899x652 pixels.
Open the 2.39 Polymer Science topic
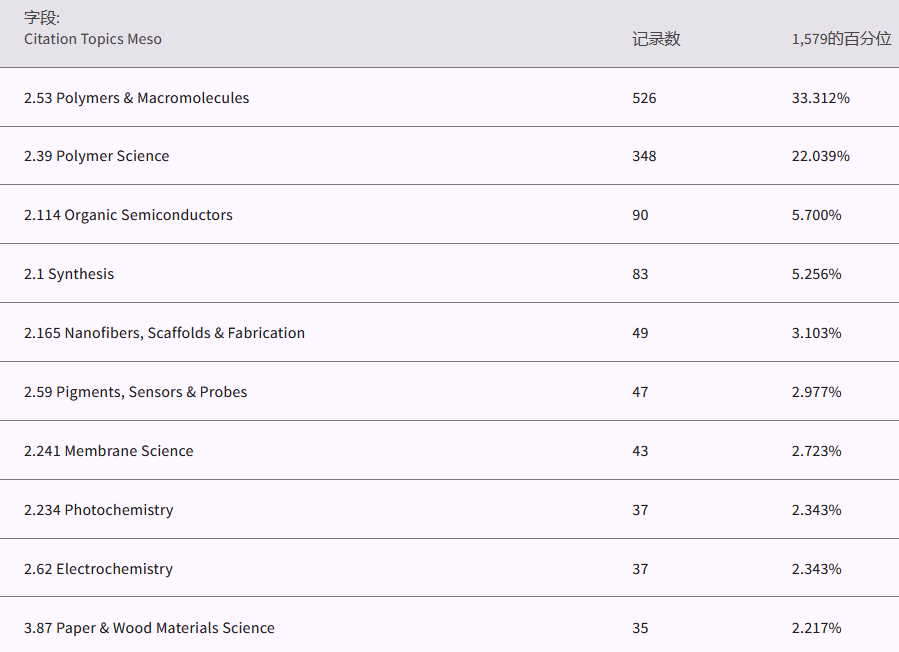tap(97, 156)
